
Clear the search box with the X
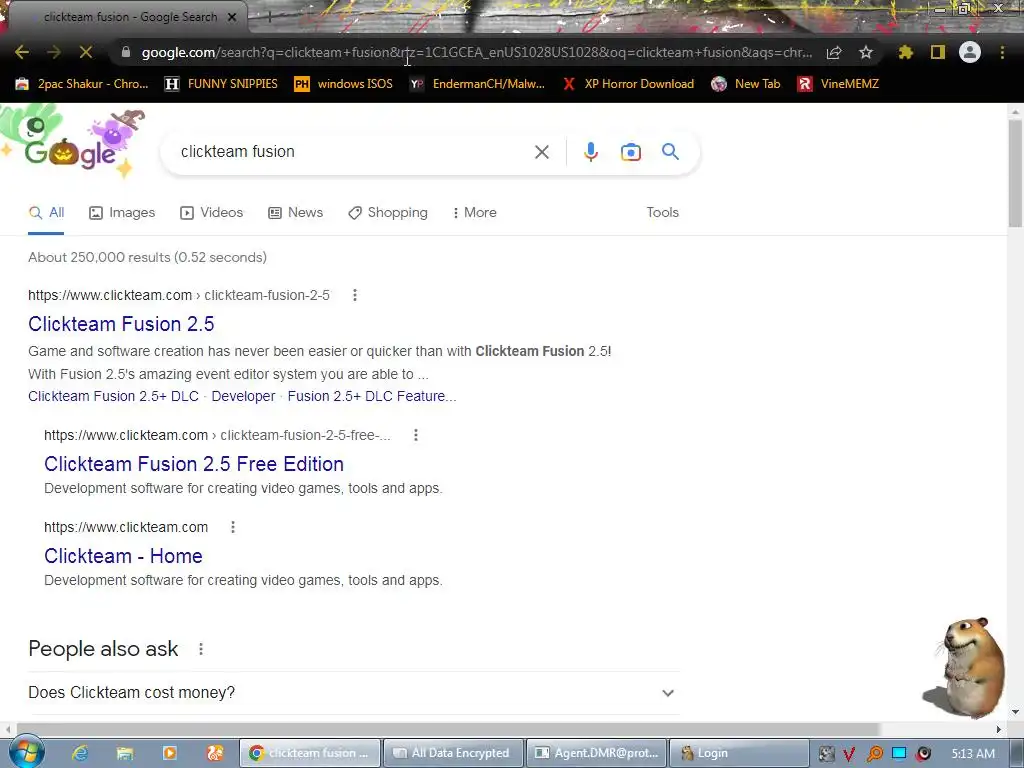(x=541, y=152)
